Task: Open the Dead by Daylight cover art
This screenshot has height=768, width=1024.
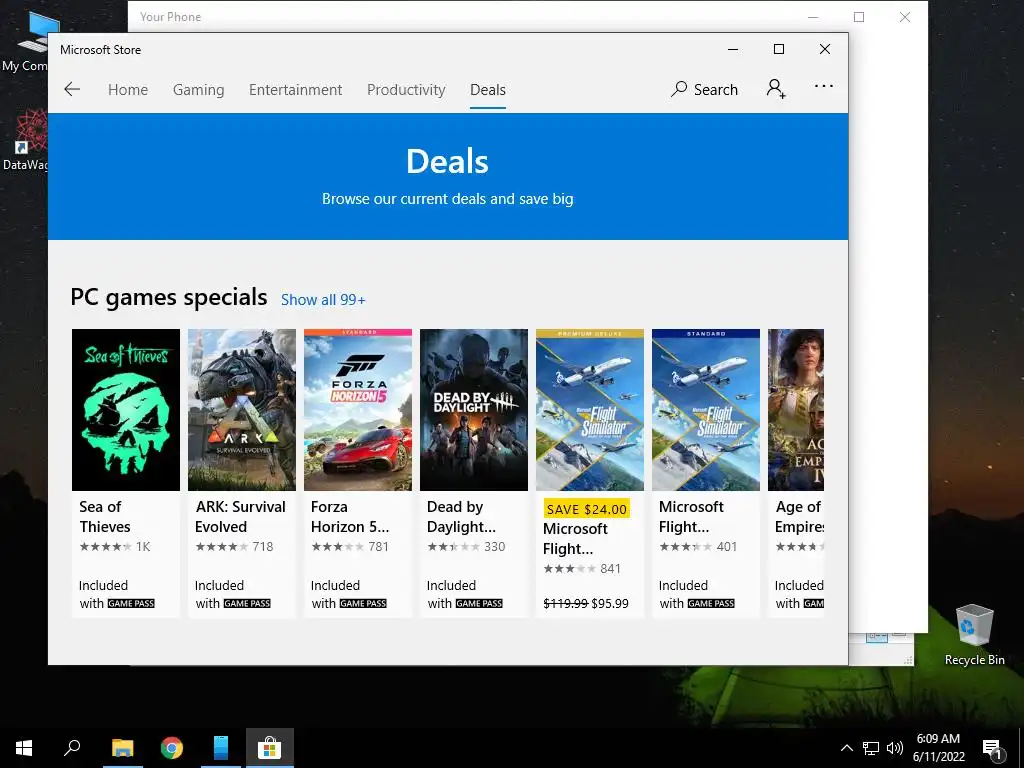Action: [x=473, y=409]
